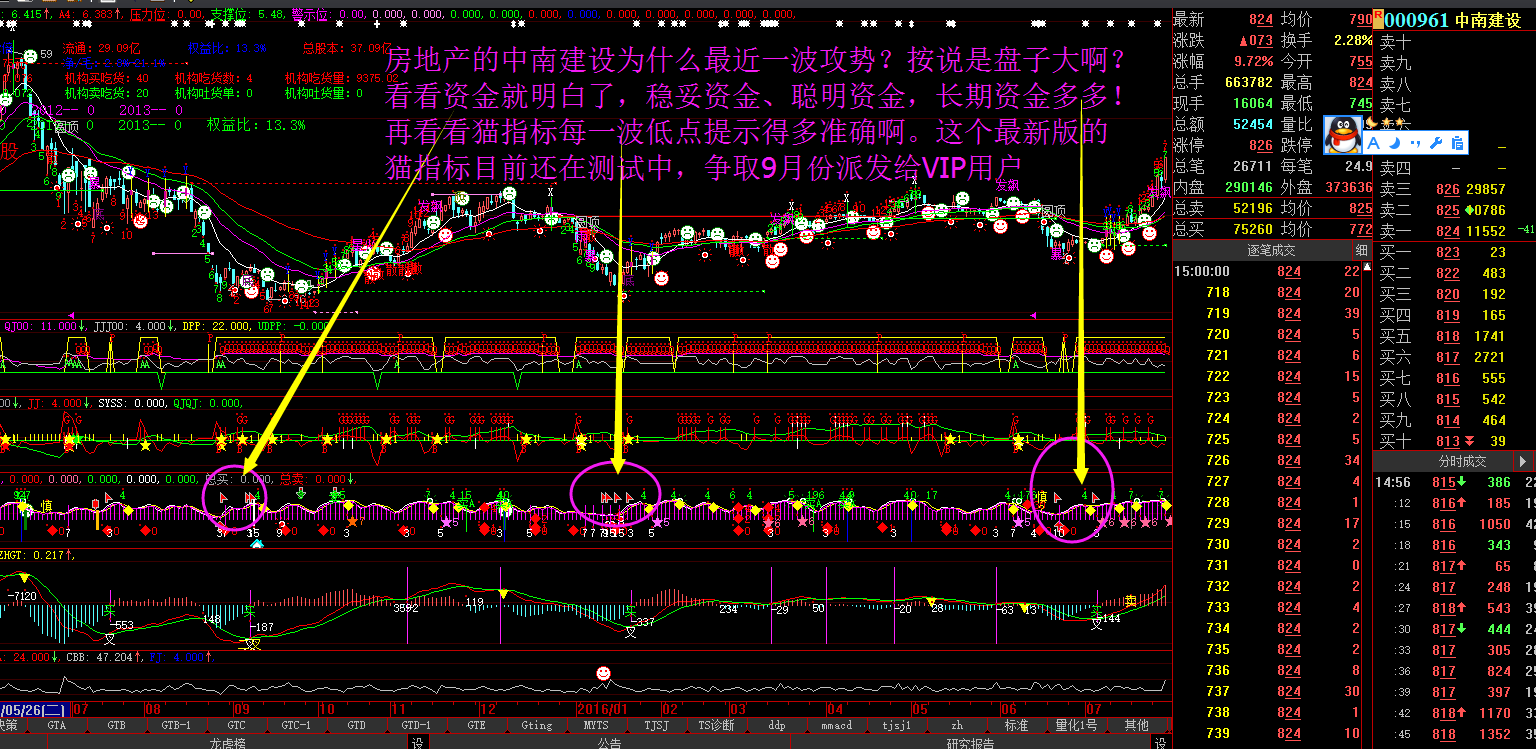Click the 逐笔成交 panel header
Image resolution: width=1536 pixels, height=749 pixels.
(1263, 250)
